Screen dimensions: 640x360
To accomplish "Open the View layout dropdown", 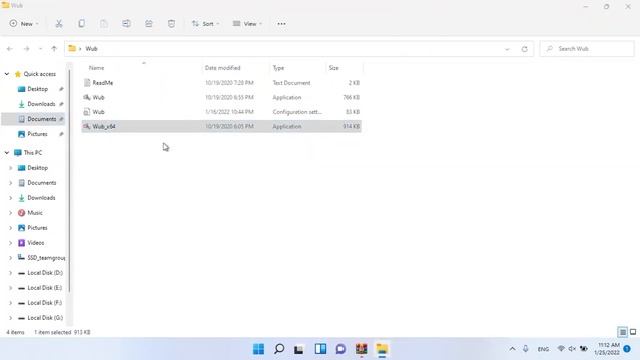I will (x=247, y=24).
